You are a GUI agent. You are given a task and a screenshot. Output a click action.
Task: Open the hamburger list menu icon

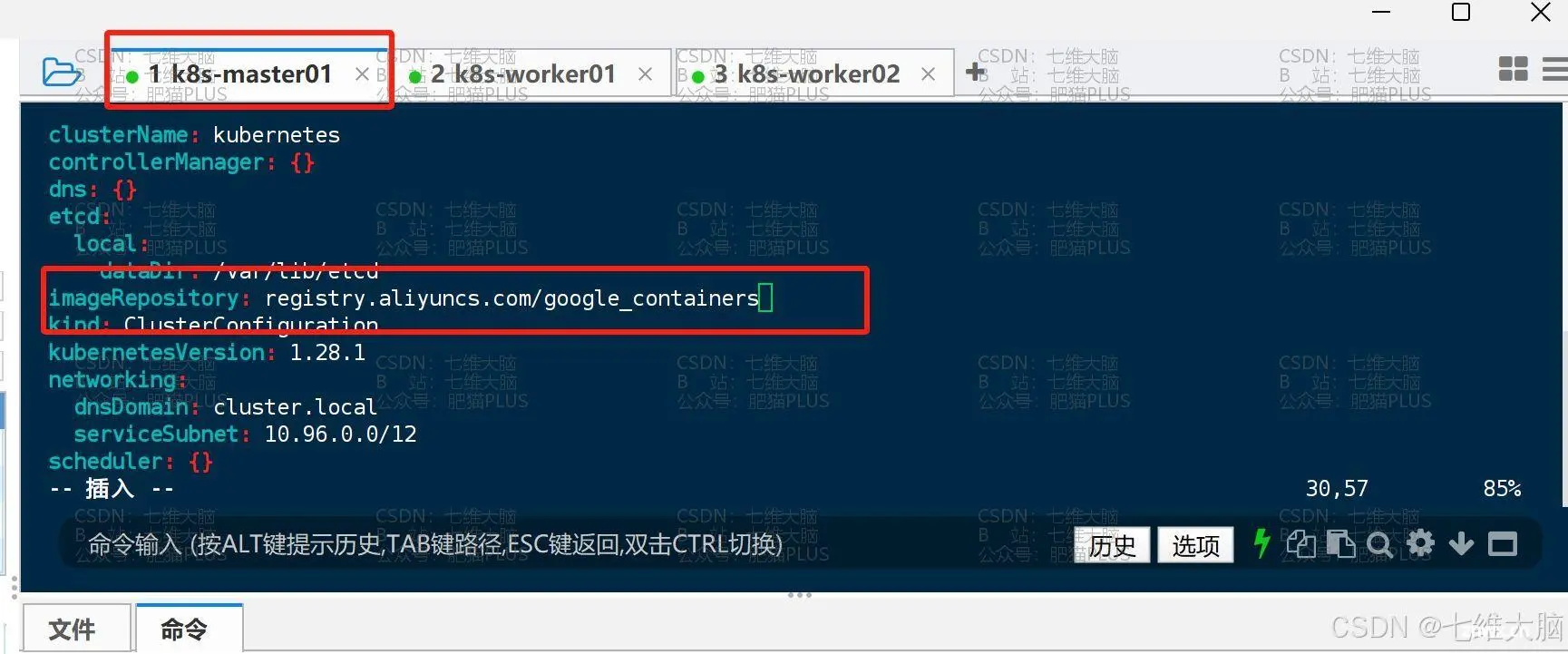click(1556, 69)
